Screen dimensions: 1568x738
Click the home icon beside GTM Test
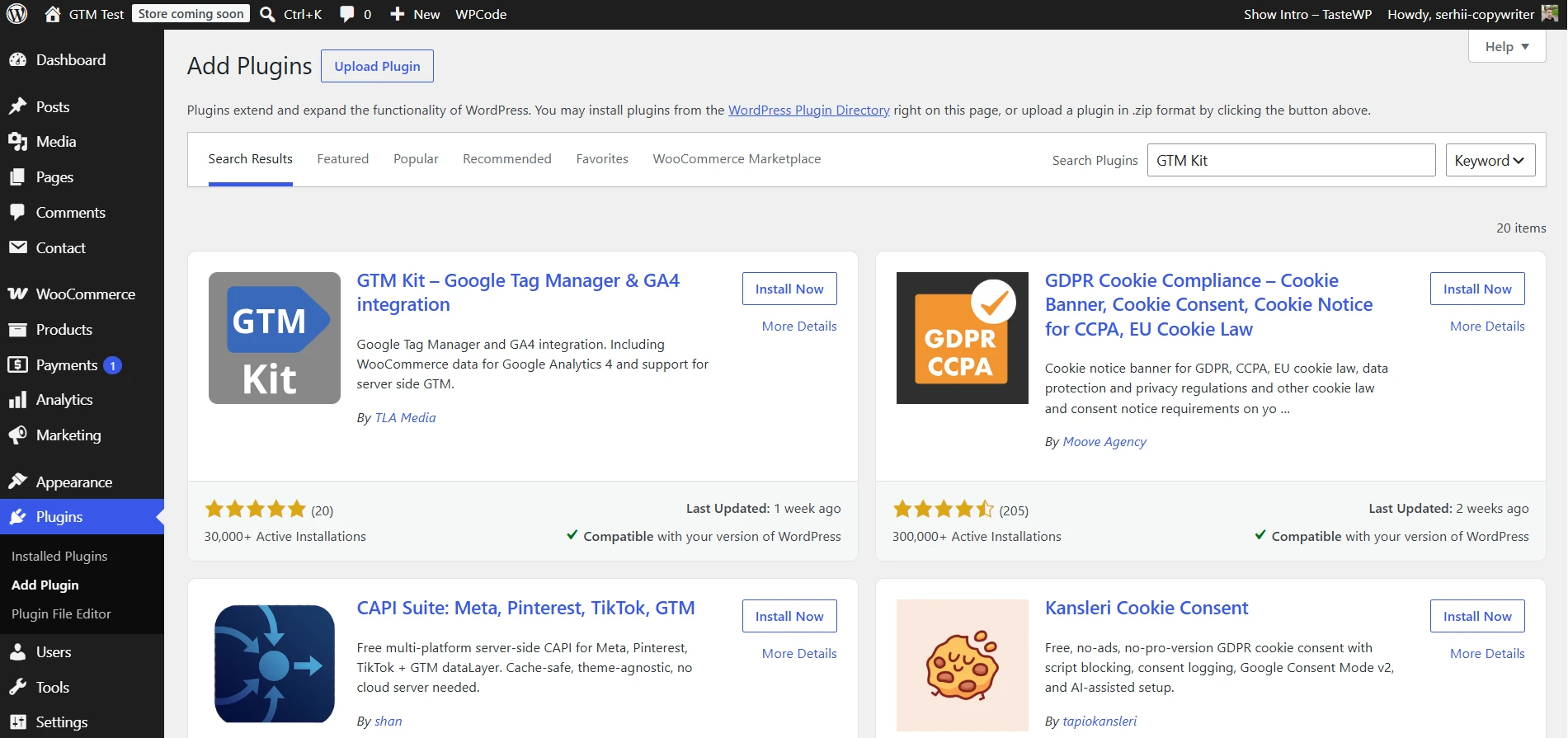coord(53,14)
